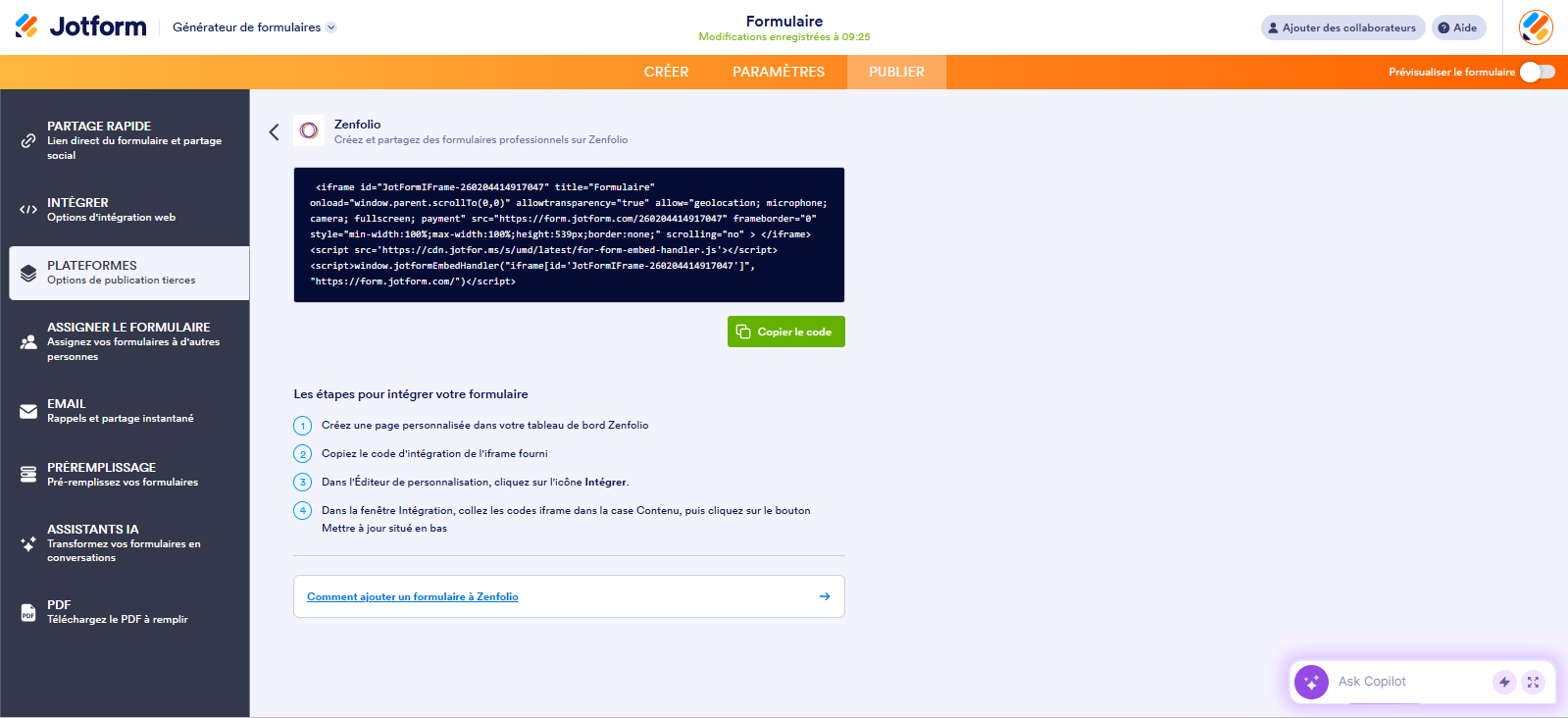
Task: Open Comment ajouter un formulaire à Zenfolio link
Action: pos(413,596)
